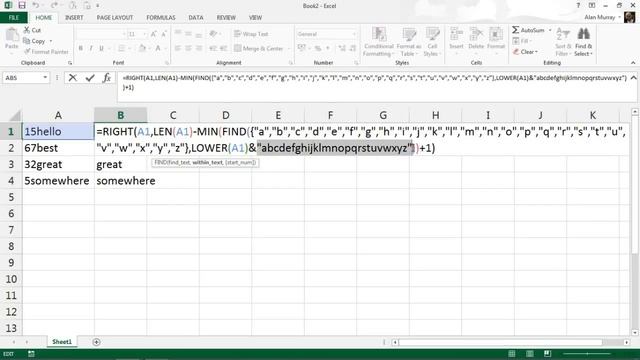This screenshot has height=360, width=640.
Task: Open Format as Table gallery
Action: coord(409,42)
